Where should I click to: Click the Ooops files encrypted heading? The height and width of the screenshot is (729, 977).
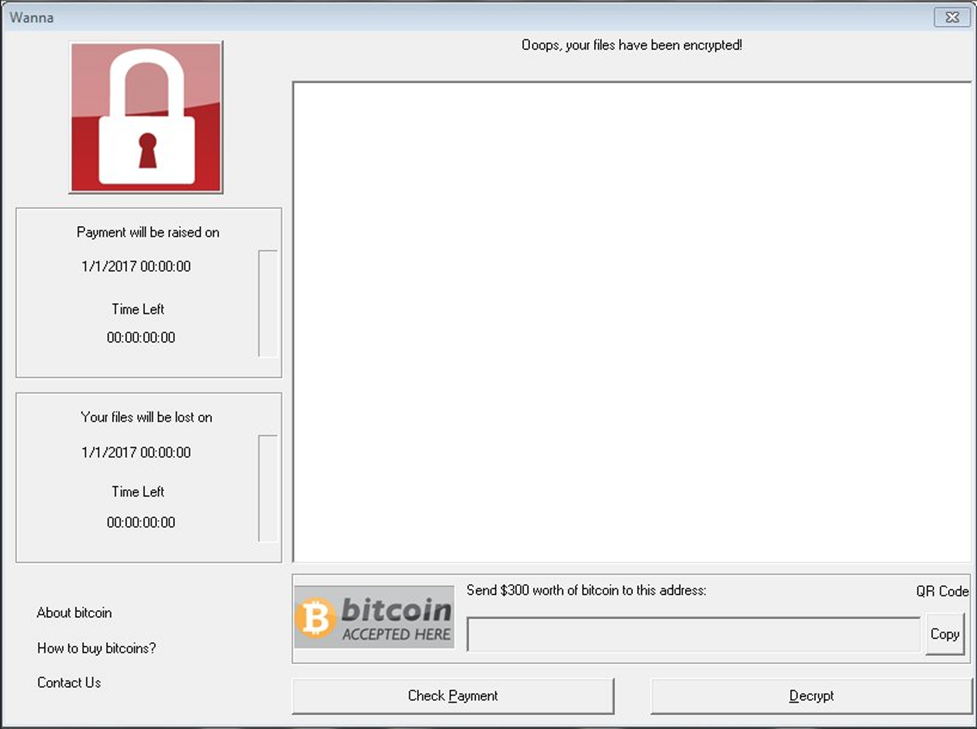tap(632, 45)
